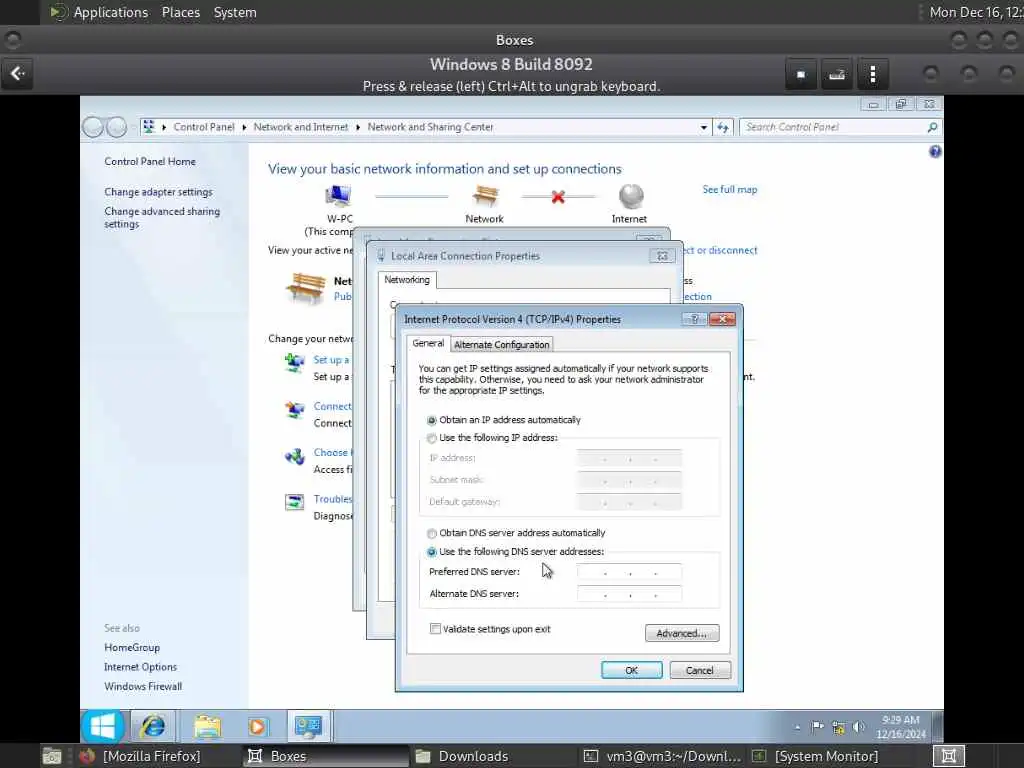Click the Alternate DNS server field
Image resolution: width=1024 pixels, height=768 pixels.
[630, 594]
